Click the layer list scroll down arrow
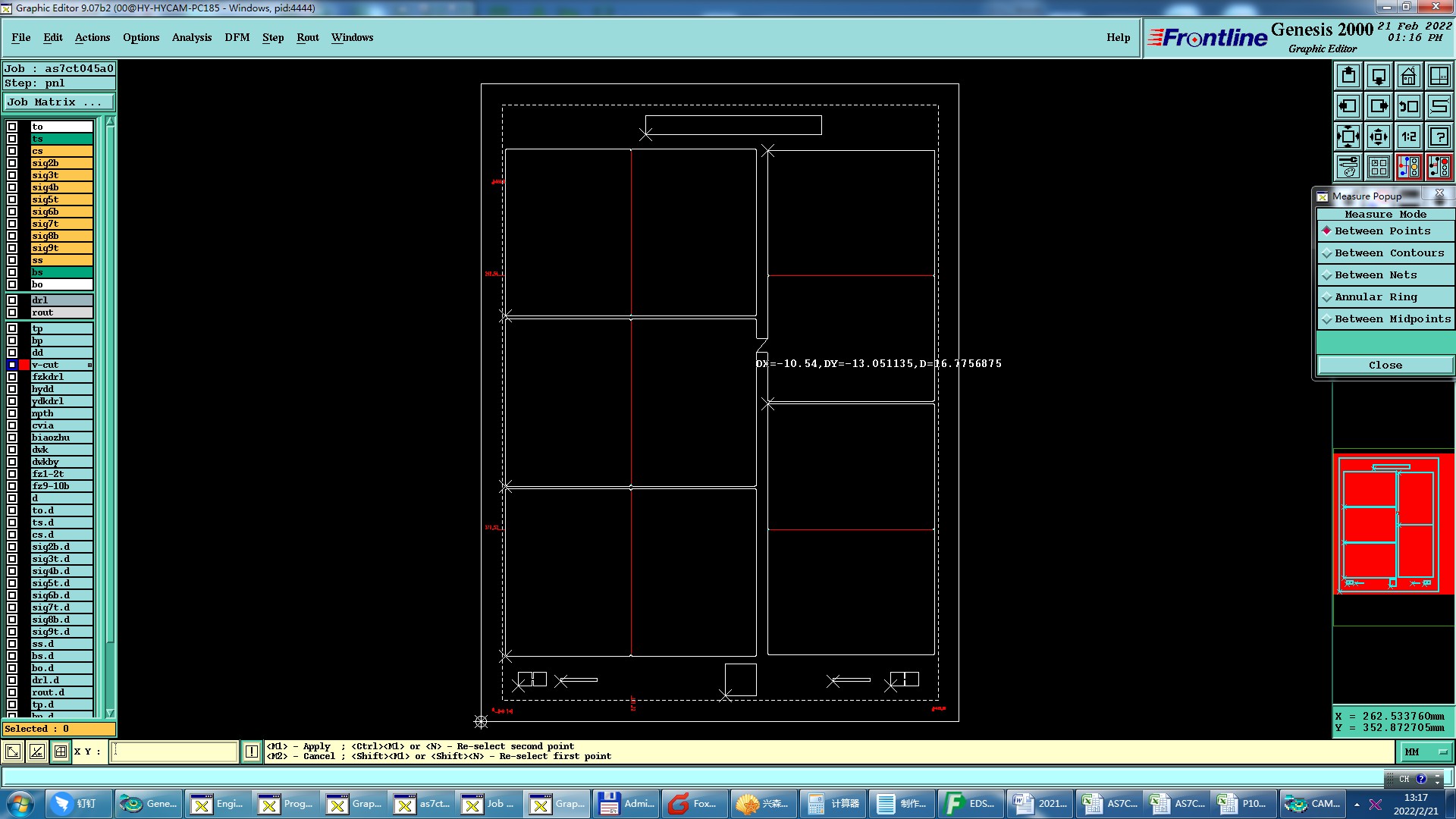The height and width of the screenshot is (819, 1456). tap(110, 713)
